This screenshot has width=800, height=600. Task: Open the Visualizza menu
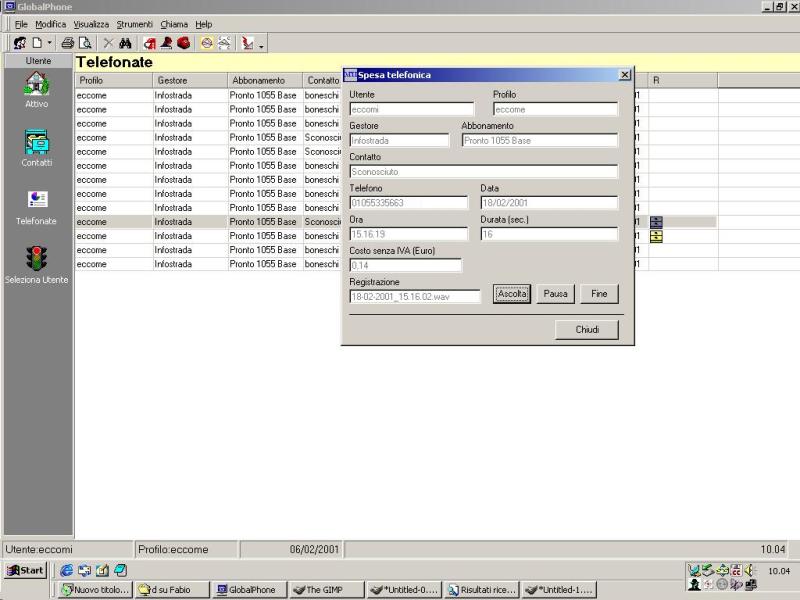(91, 24)
